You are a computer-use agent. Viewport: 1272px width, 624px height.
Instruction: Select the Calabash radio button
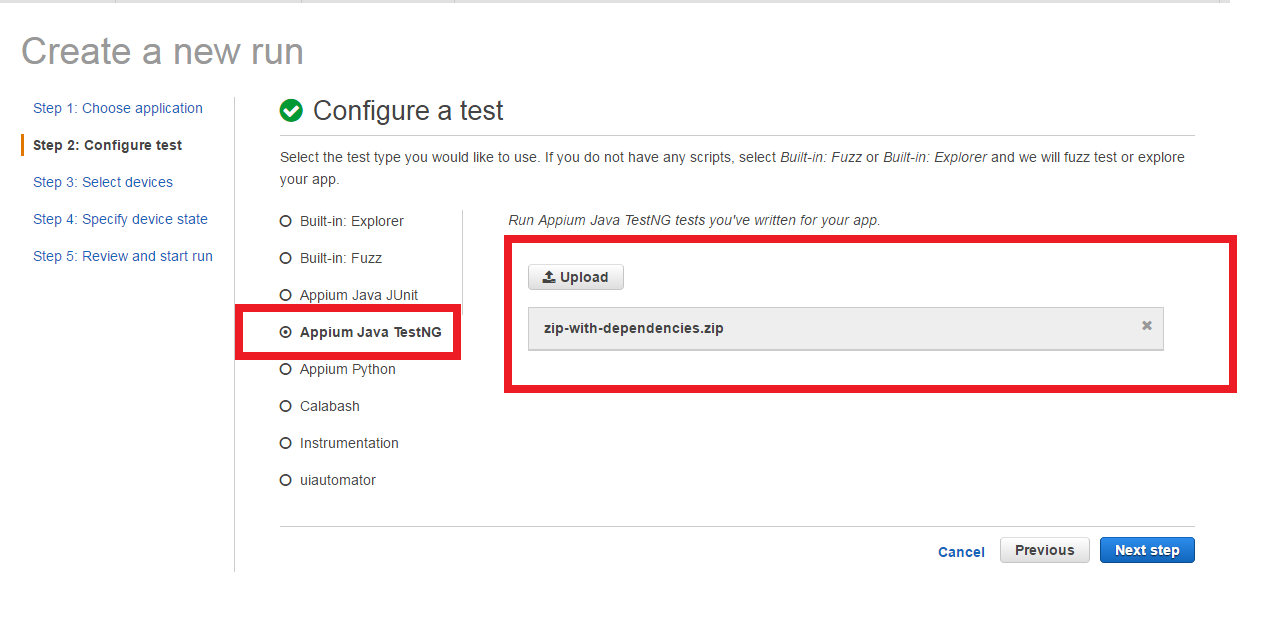pyautogui.click(x=286, y=406)
